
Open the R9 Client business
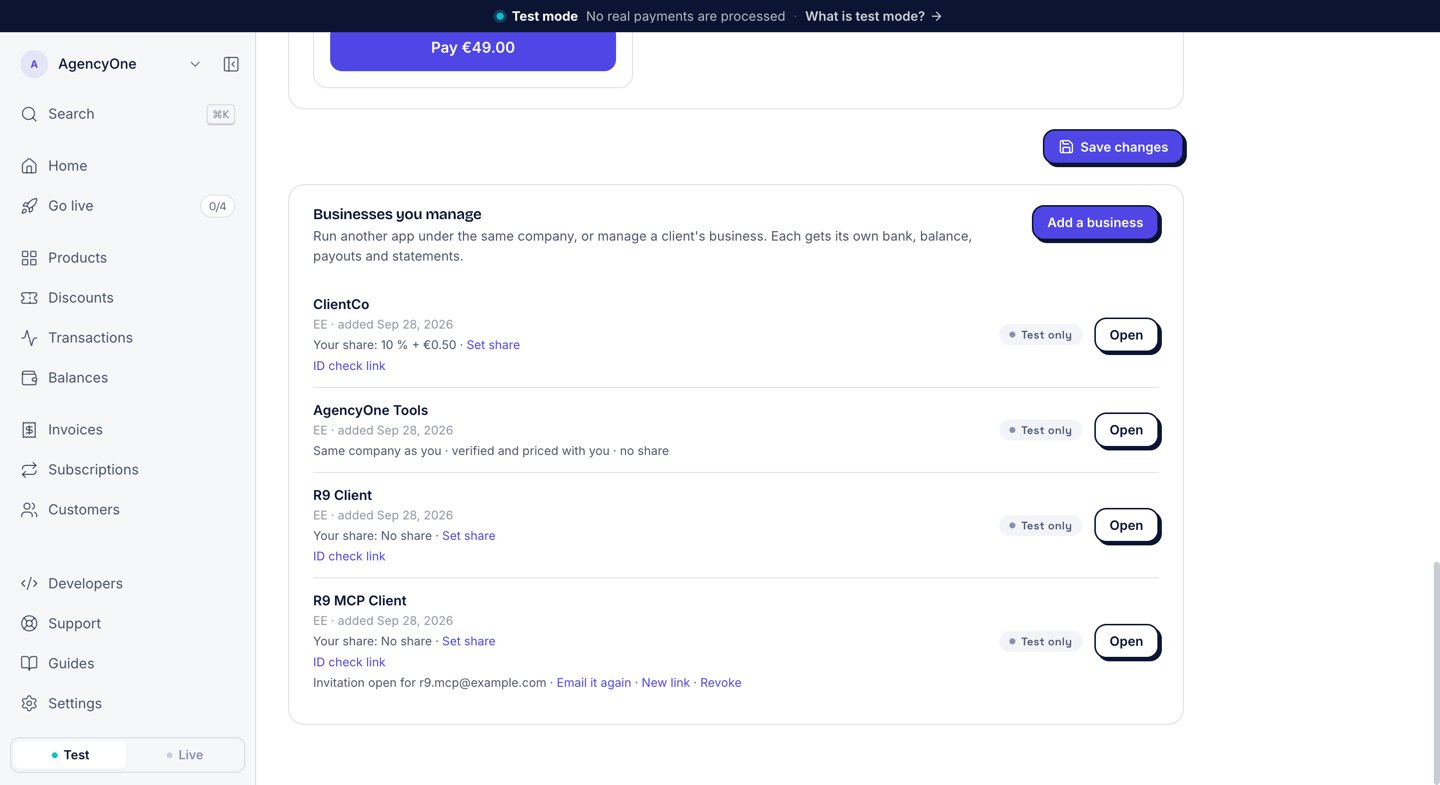(x=1126, y=525)
